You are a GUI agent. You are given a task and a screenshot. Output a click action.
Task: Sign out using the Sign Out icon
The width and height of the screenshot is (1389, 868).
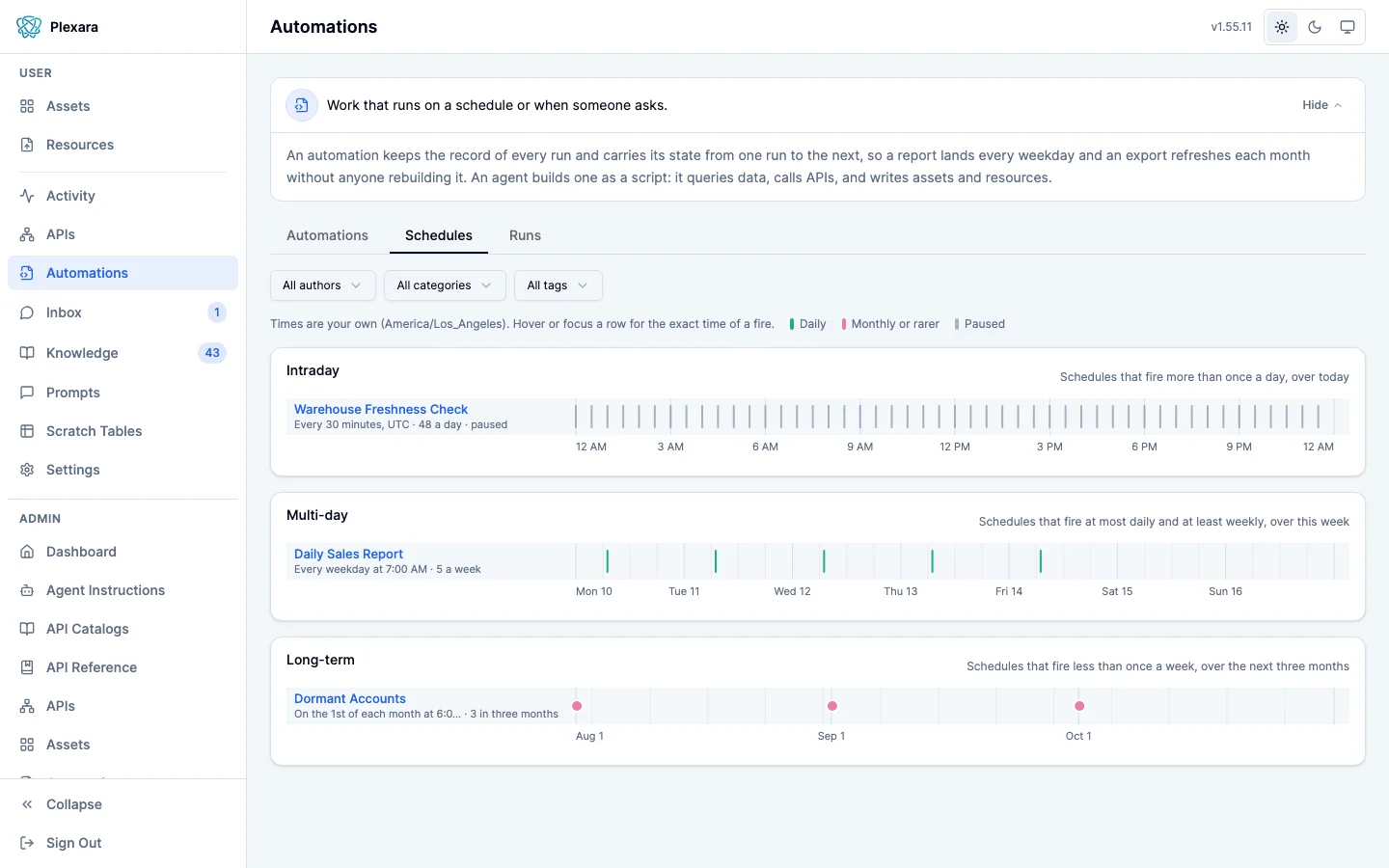27,843
